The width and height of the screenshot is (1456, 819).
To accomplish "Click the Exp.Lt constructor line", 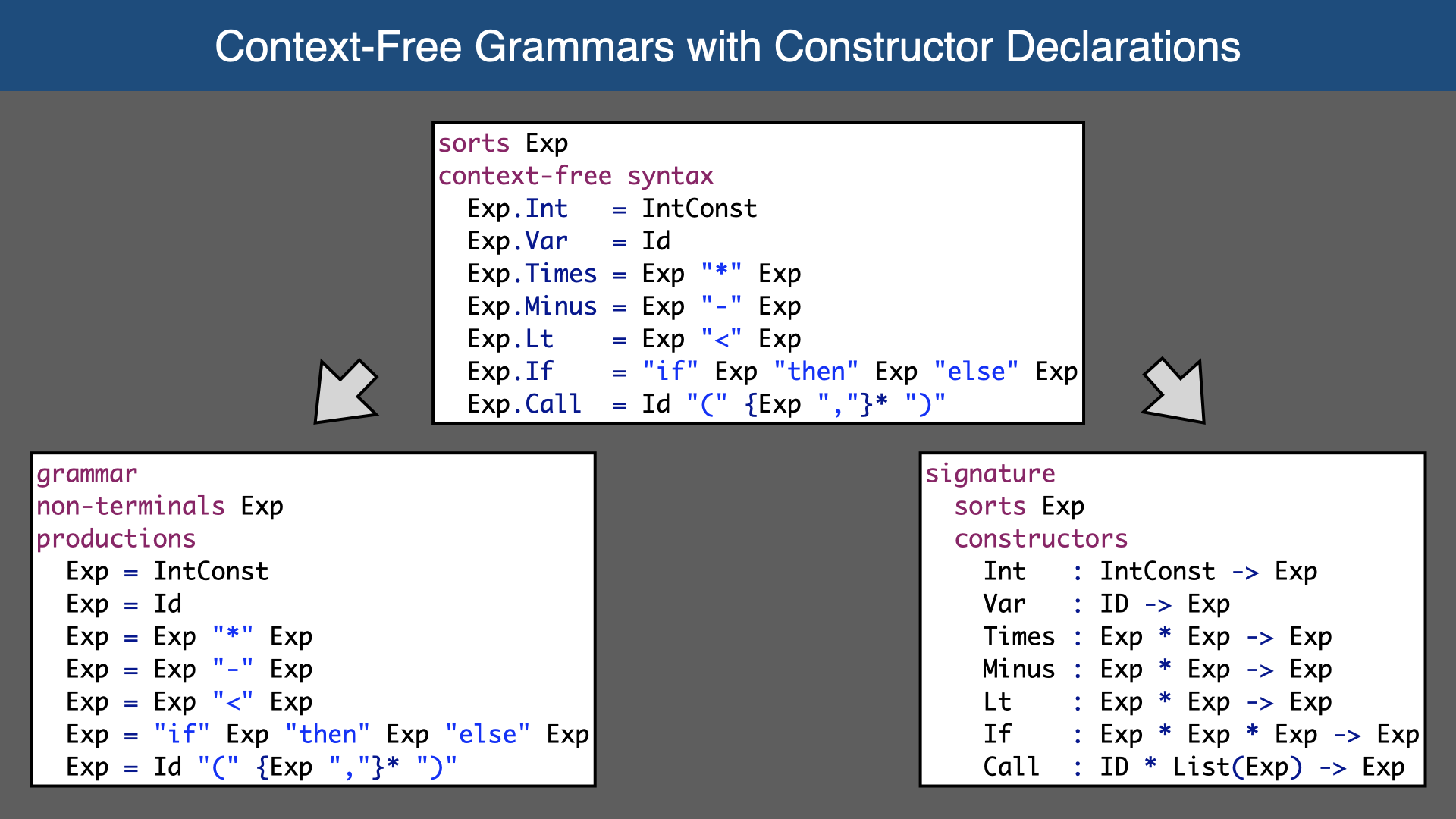I will 633,339.
